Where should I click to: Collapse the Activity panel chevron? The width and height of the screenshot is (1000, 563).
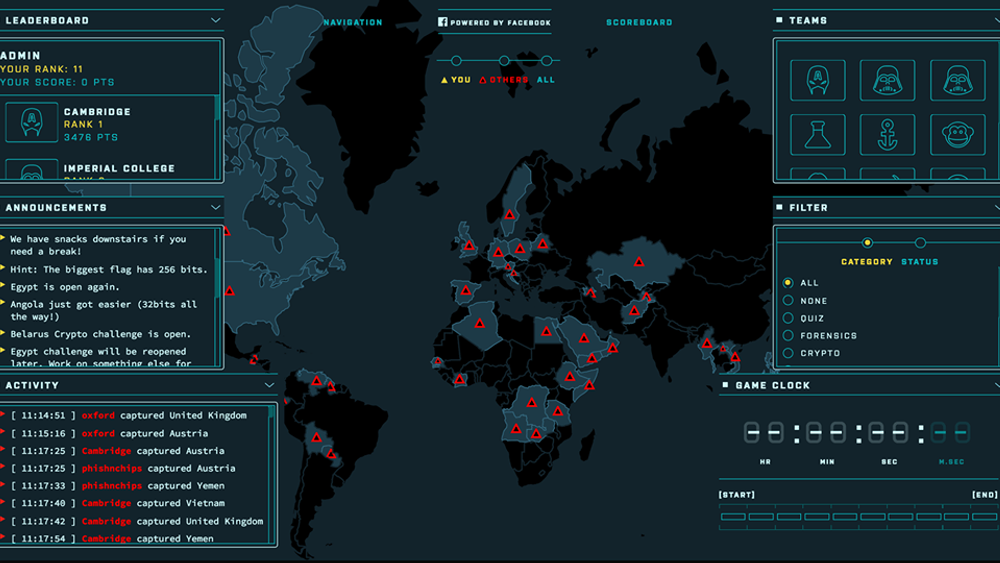(x=269, y=385)
